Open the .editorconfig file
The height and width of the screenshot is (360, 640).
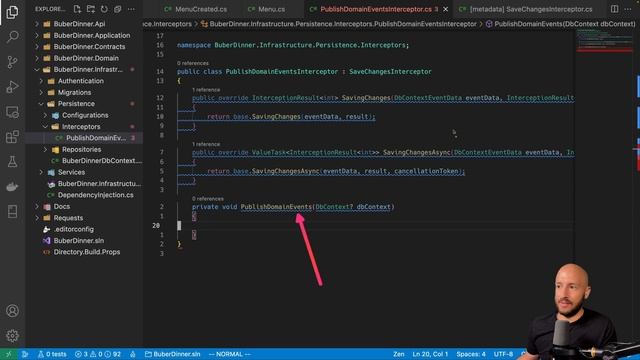(x=73, y=229)
